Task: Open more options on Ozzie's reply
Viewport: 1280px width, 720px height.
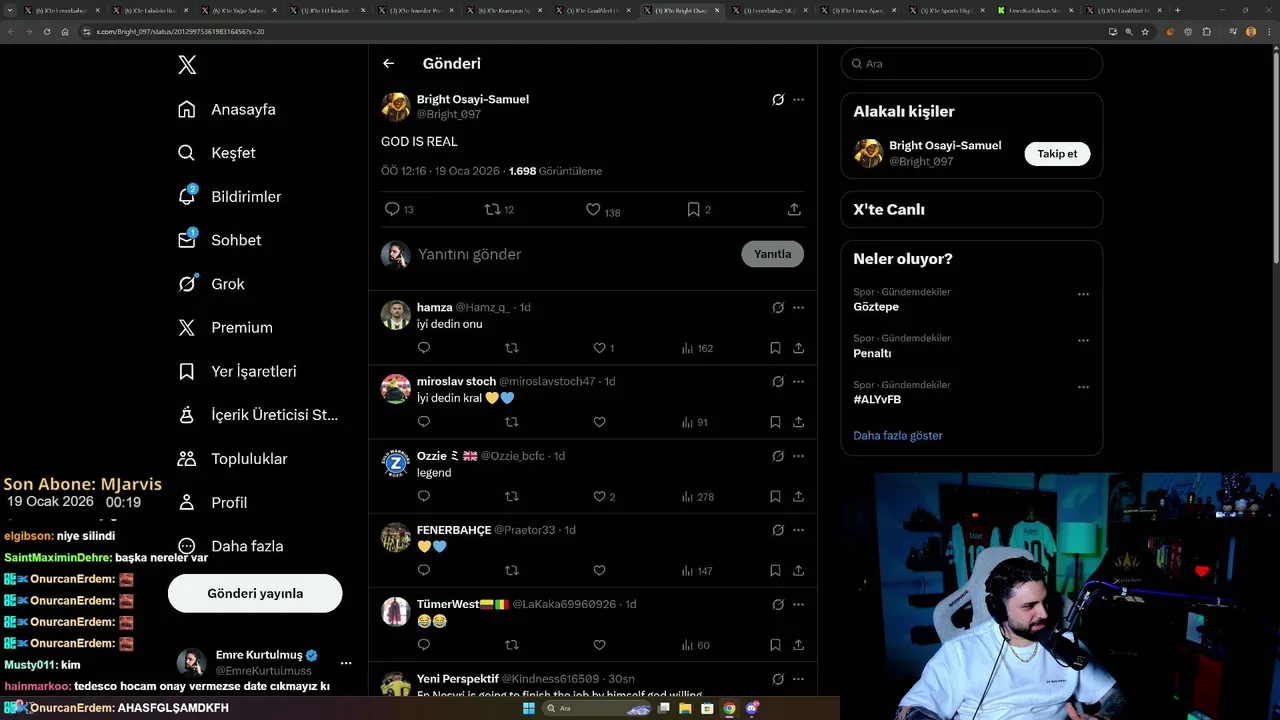Action: [x=798, y=456]
